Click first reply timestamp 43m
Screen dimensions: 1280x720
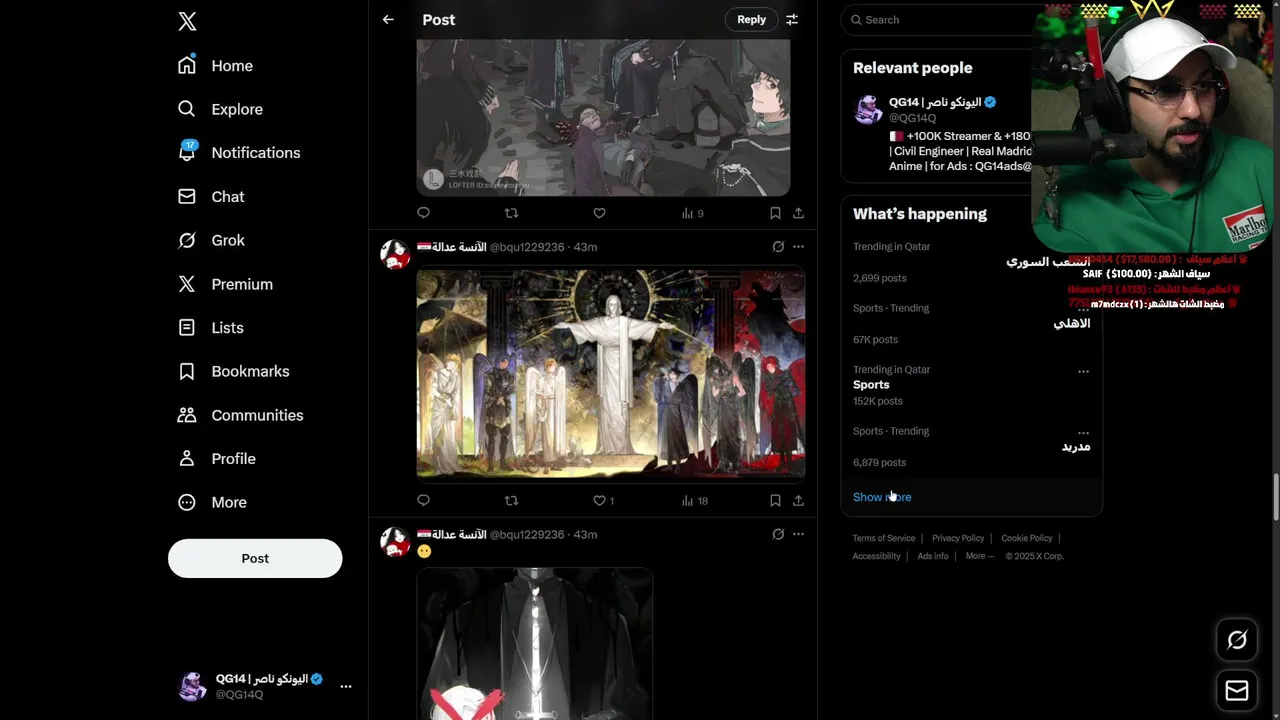(x=585, y=247)
